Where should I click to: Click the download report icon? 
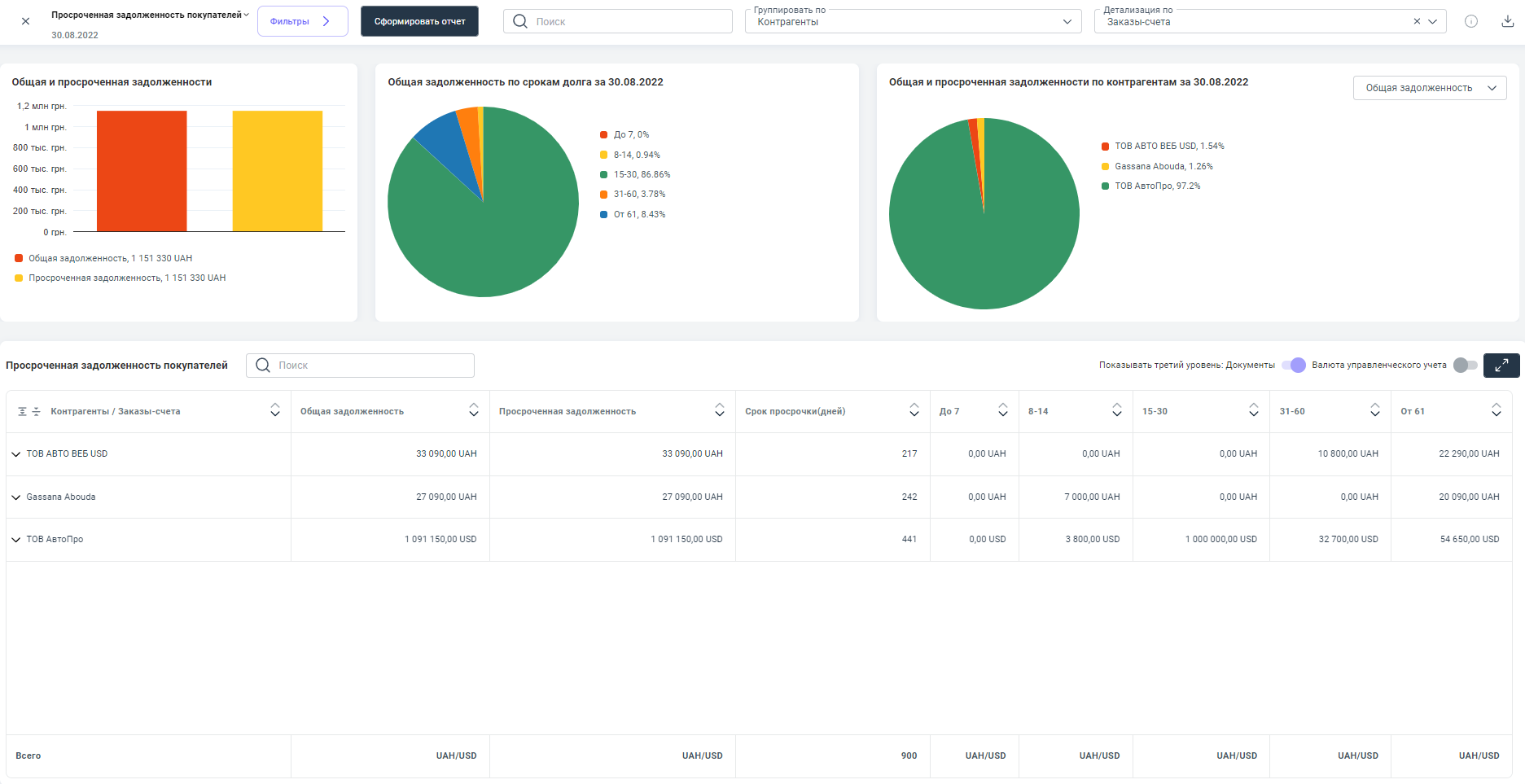pyautogui.click(x=1507, y=21)
